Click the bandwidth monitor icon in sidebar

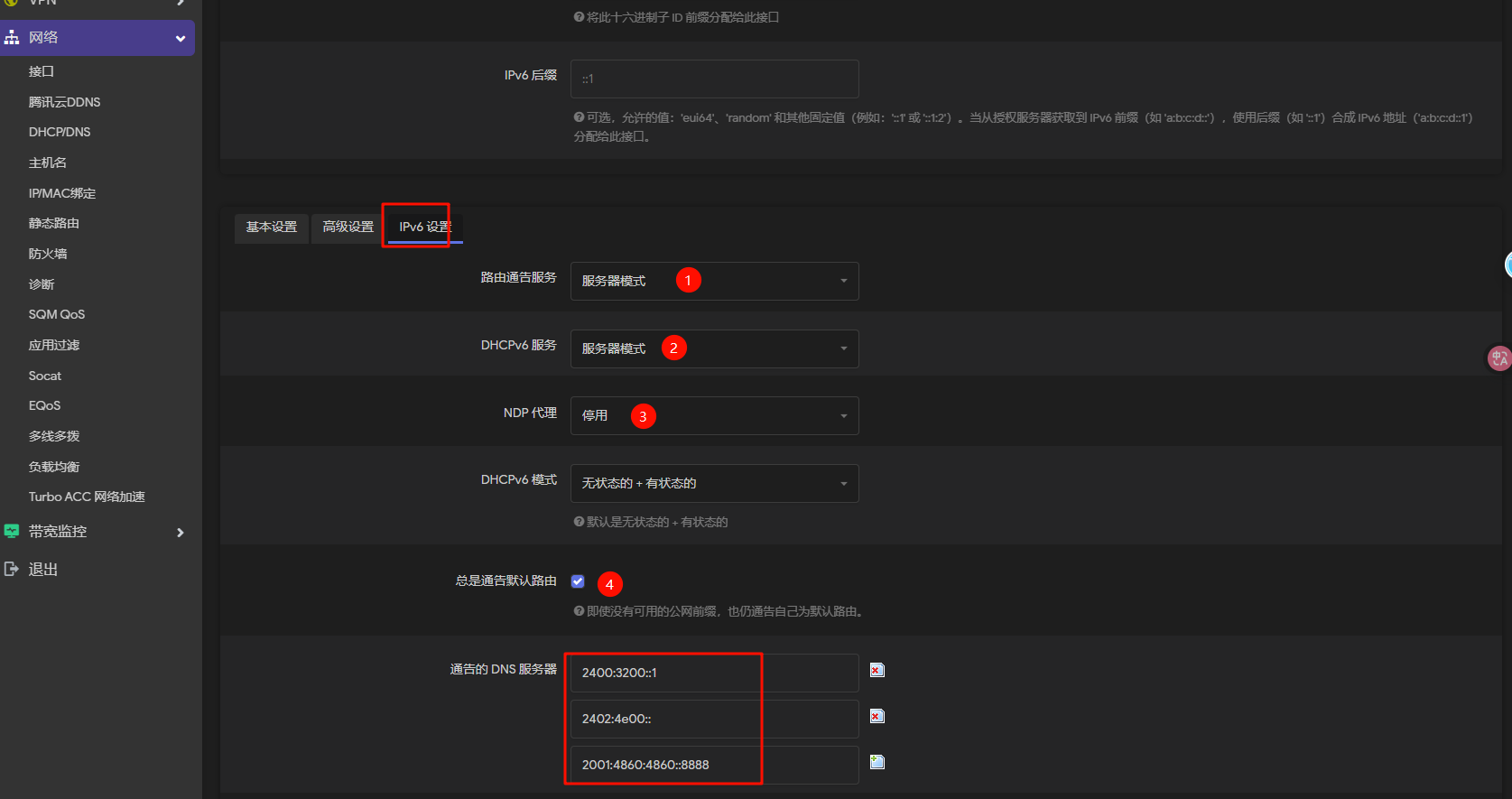click(12, 532)
